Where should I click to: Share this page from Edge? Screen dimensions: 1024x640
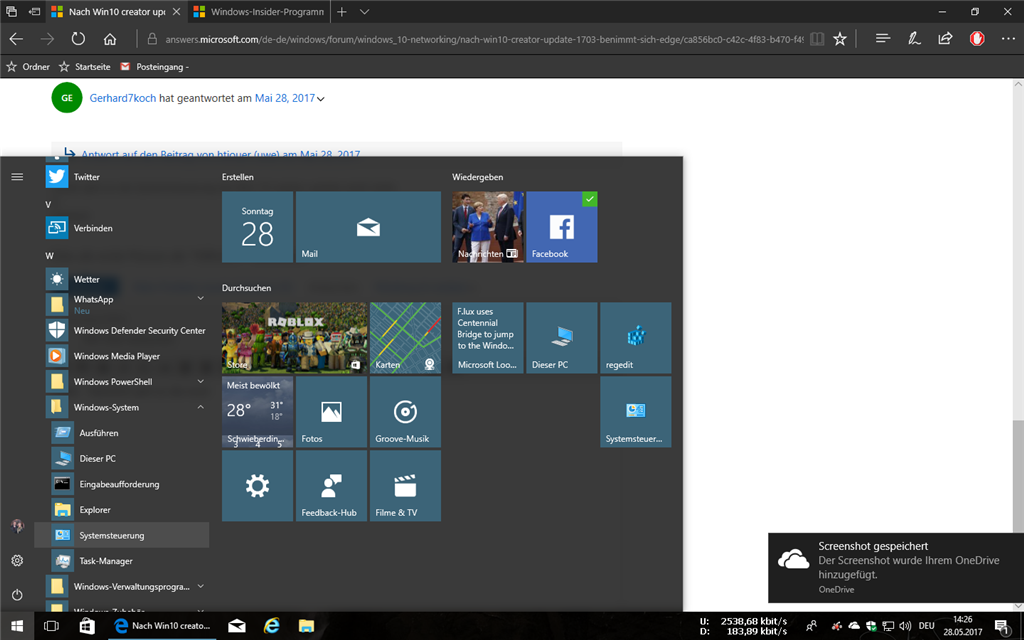(x=945, y=39)
